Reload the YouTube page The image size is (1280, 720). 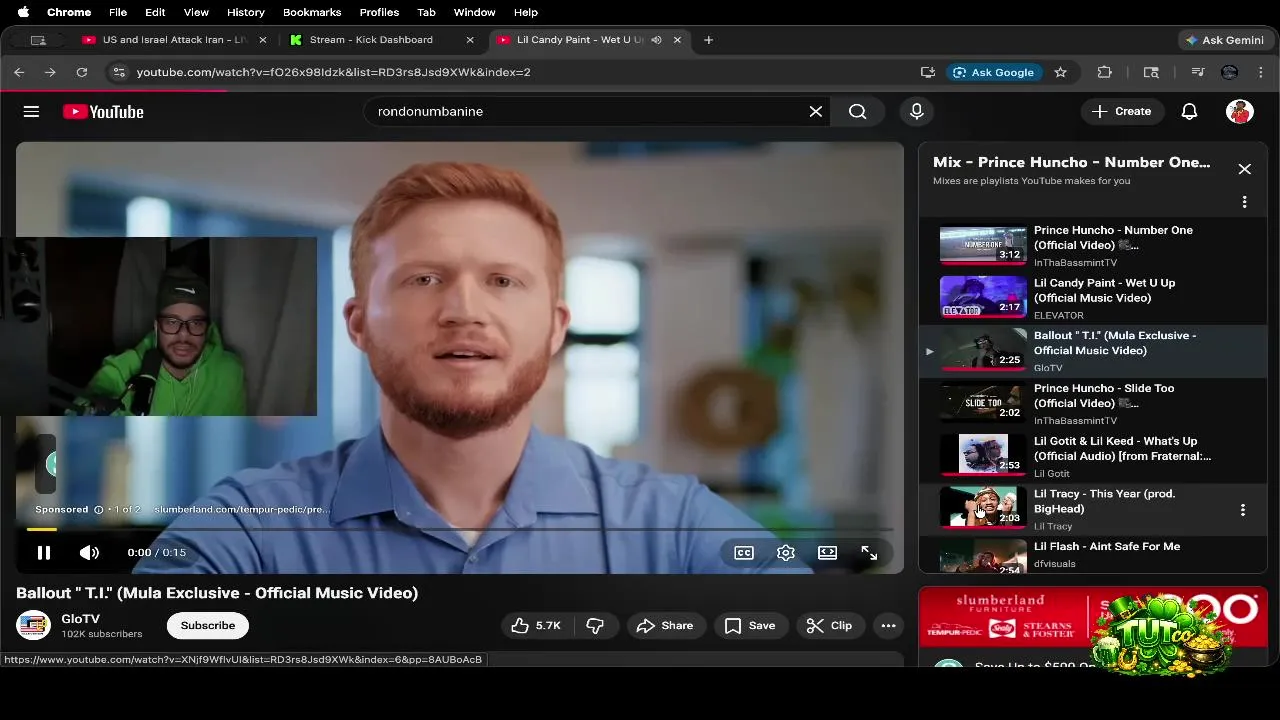pyautogui.click(x=82, y=72)
